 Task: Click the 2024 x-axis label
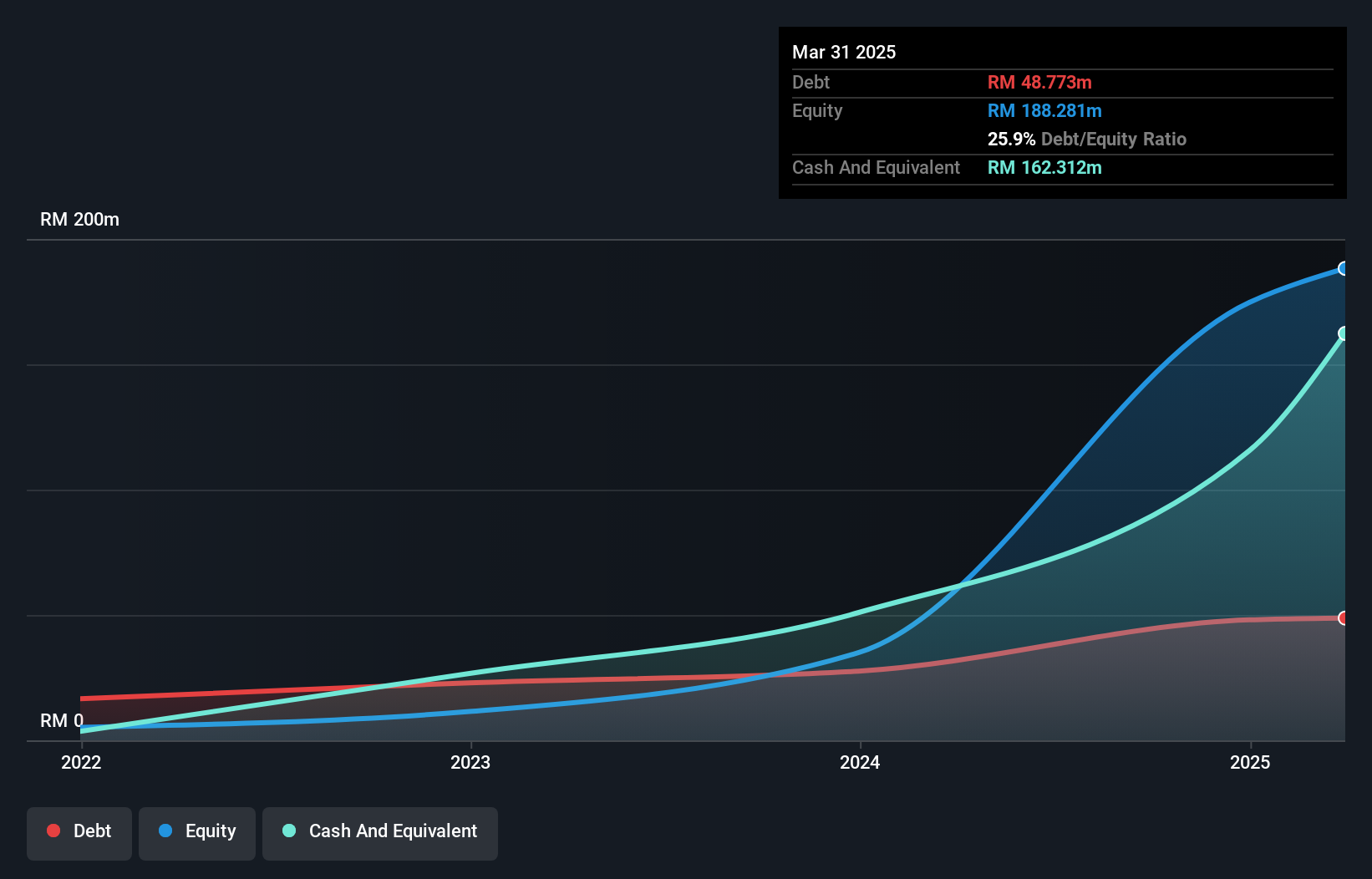[x=860, y=762]
